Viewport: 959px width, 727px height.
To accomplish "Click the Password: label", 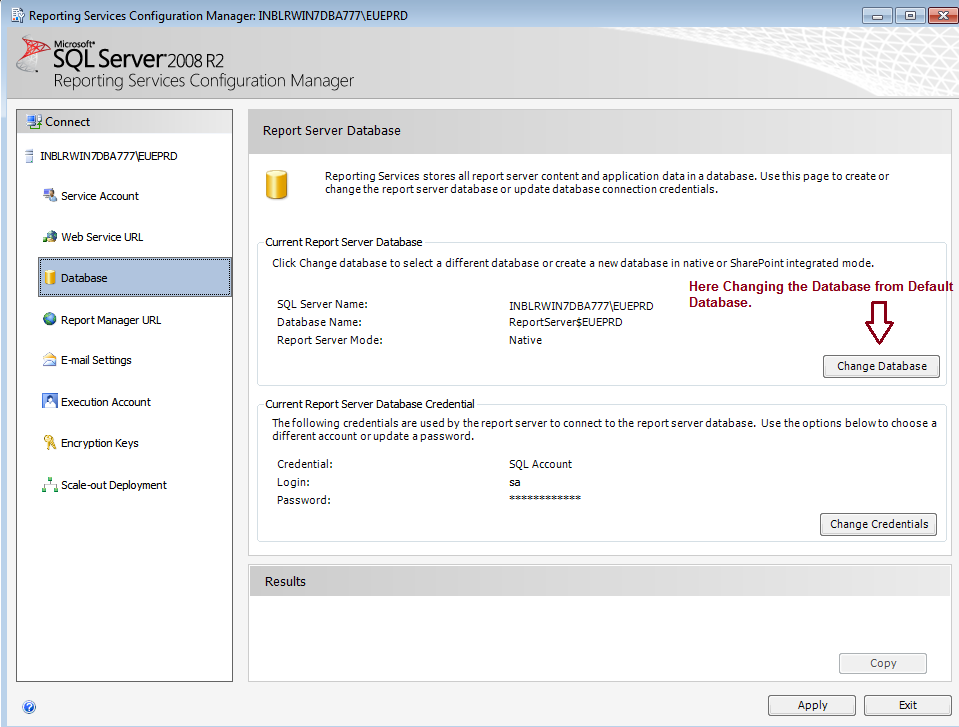I will pyautogui.click(x=304, y=500).
